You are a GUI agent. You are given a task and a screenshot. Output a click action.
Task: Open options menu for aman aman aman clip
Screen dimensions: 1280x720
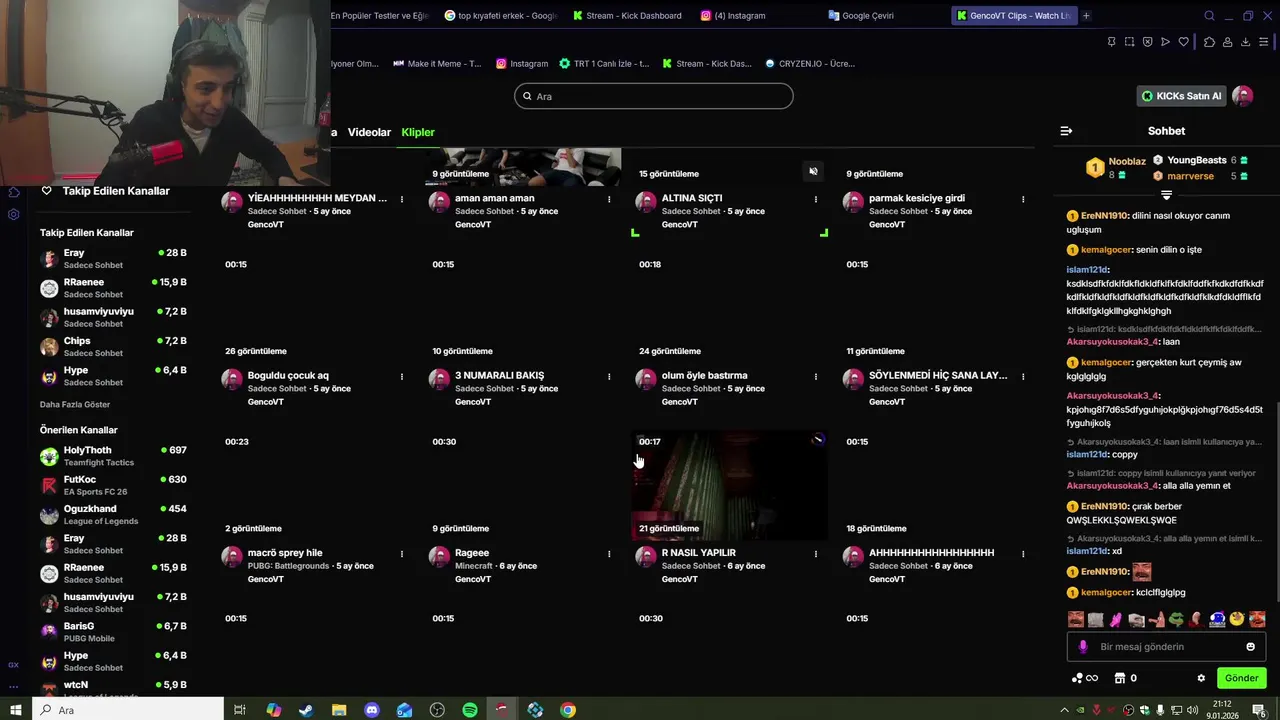click(x=609, y=199)
